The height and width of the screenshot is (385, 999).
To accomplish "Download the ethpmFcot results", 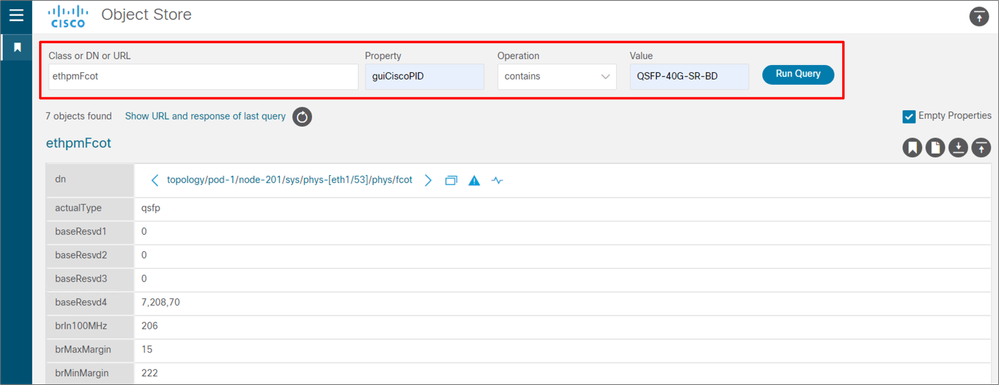I will coord(958,148).
